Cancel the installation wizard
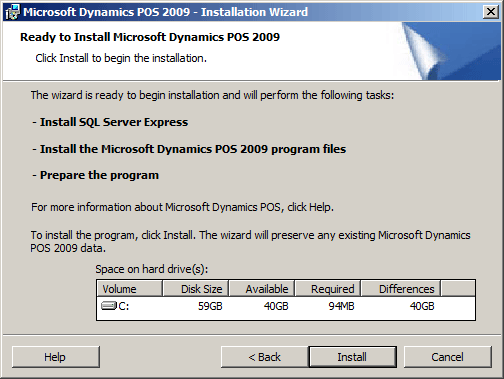The width and height of the screenshot is (504, 379). point(447,357)
